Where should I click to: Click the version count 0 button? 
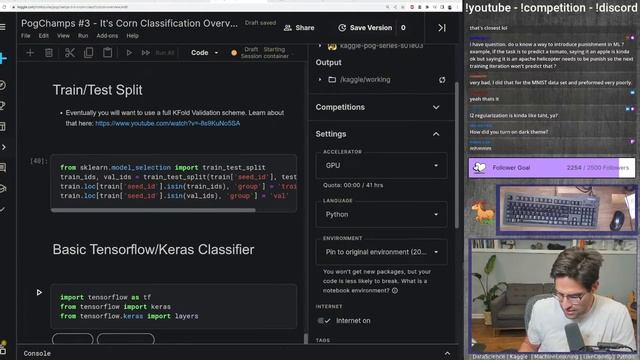pos(403,28)
